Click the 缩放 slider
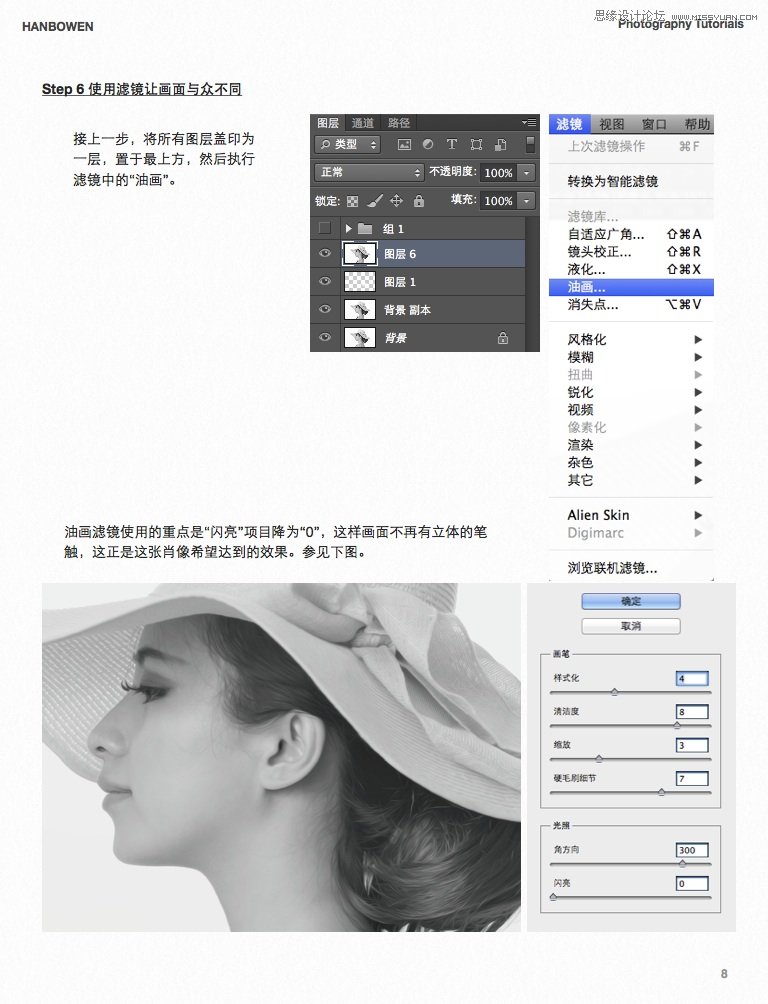This screenshot has height=1004, width=768. 630,759
